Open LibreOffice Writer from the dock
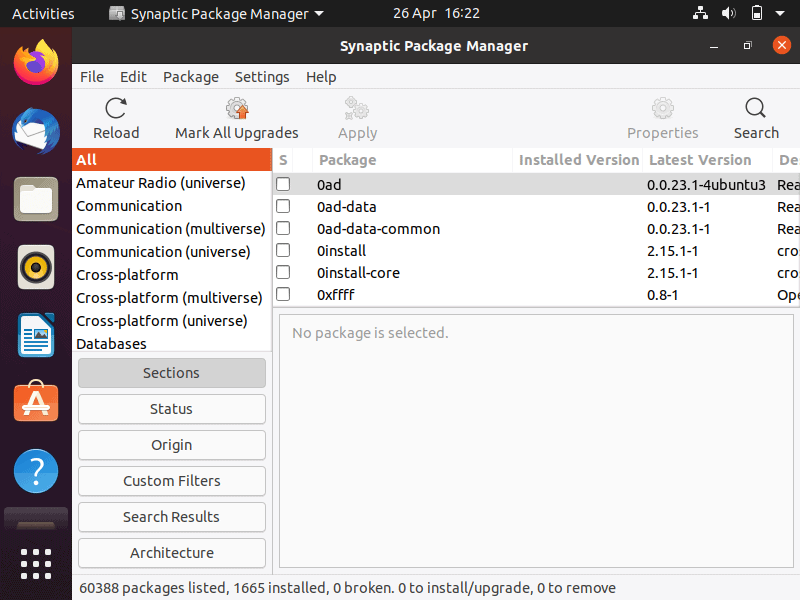Screen dimensions: 800x600 point(36,335)
